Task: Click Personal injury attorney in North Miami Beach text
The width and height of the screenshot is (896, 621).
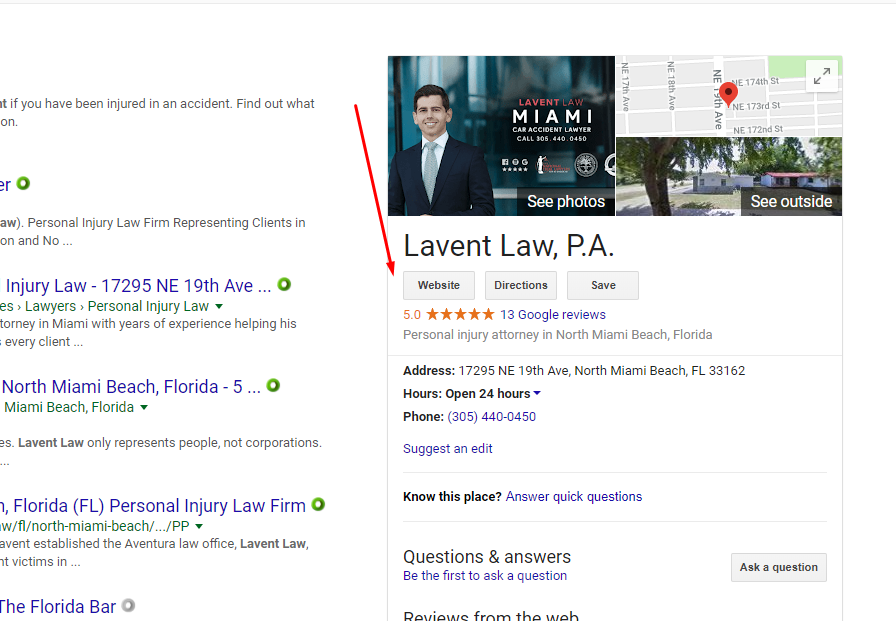Action: tap(557, 335)
